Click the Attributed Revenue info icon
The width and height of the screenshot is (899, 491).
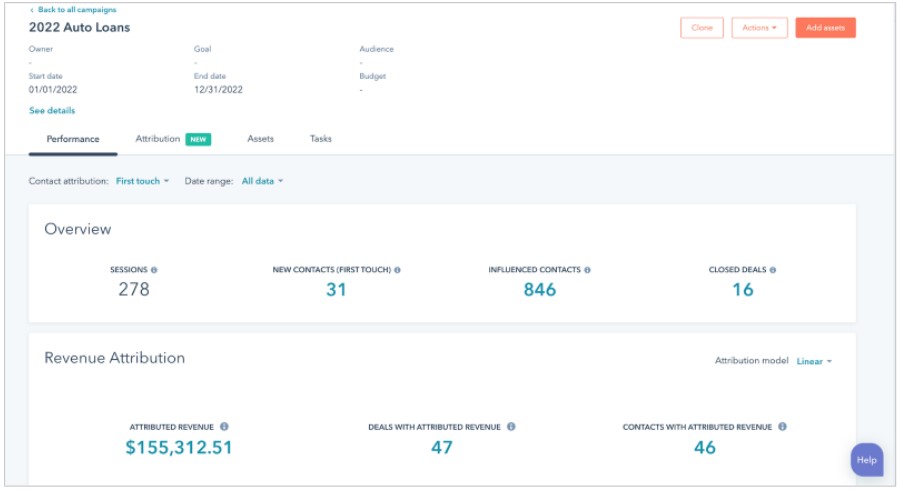coord(224,427)
